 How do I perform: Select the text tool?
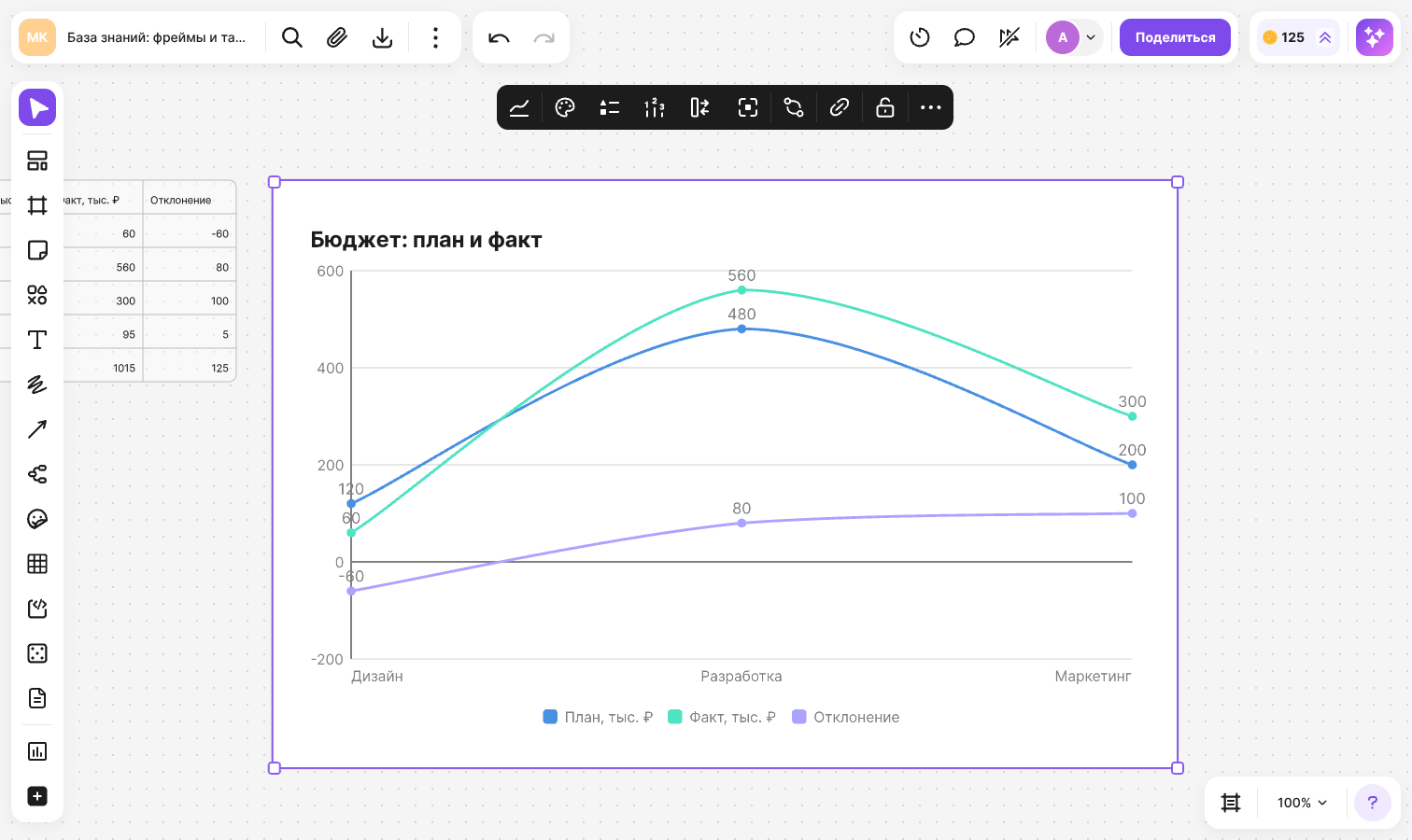pos(37,340)
